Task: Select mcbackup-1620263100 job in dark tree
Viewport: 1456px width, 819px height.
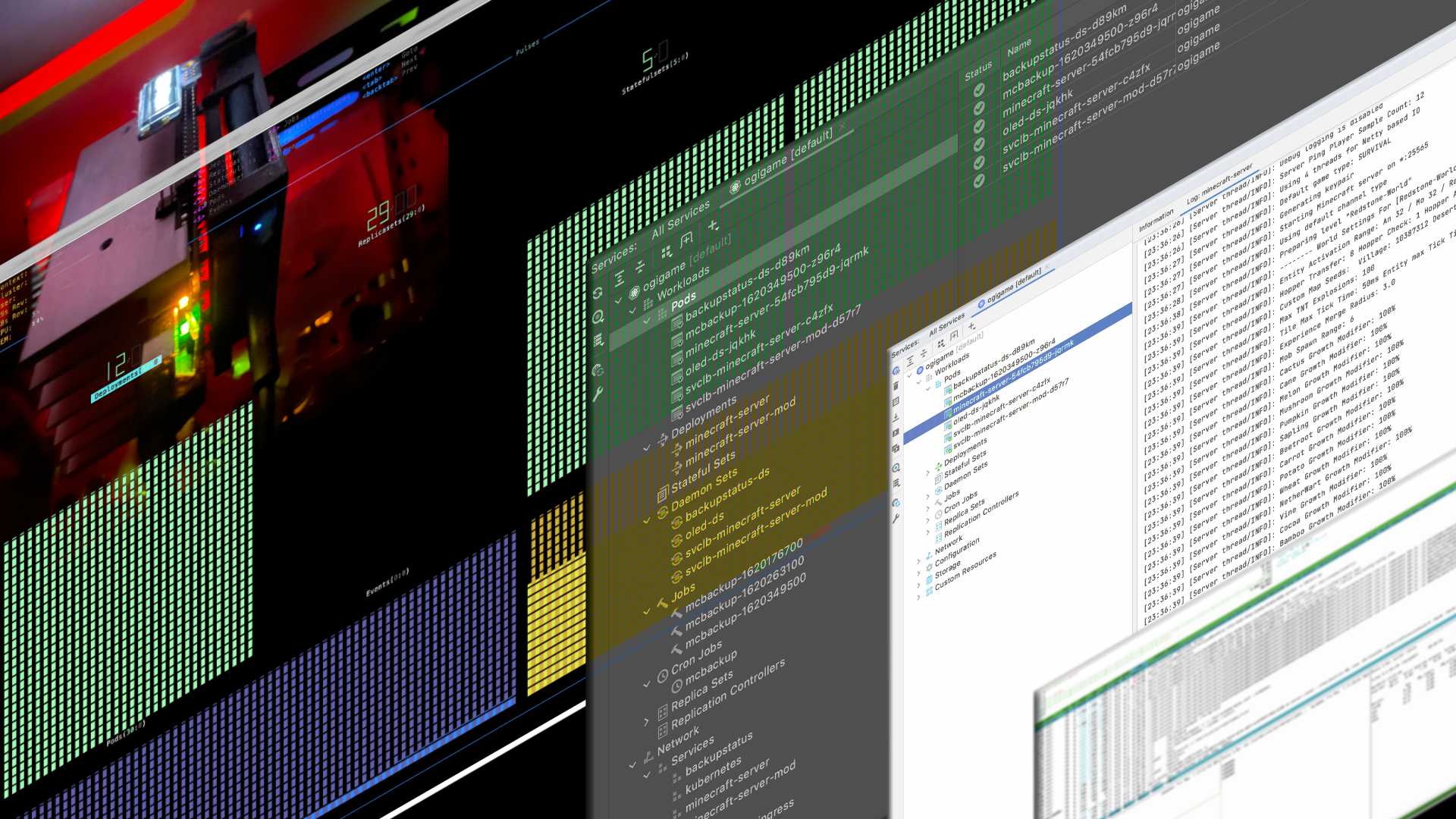Action: [745, 595]
